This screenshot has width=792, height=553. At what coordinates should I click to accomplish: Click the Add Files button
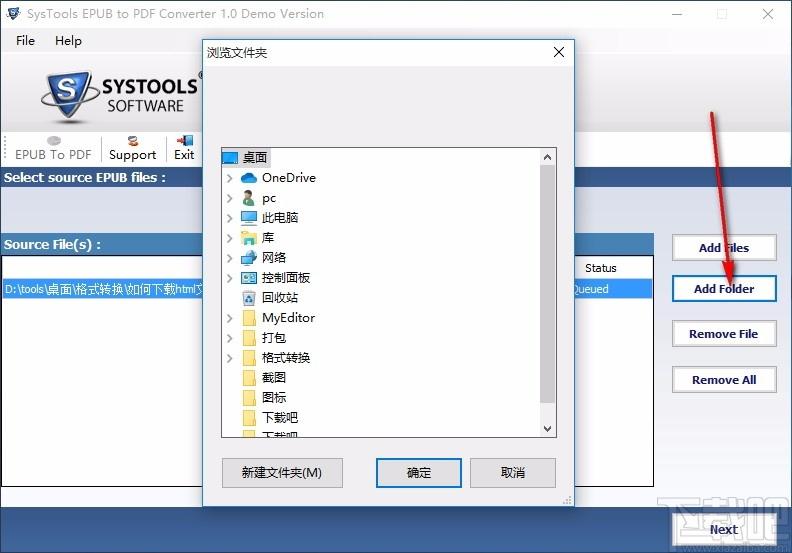724,247
